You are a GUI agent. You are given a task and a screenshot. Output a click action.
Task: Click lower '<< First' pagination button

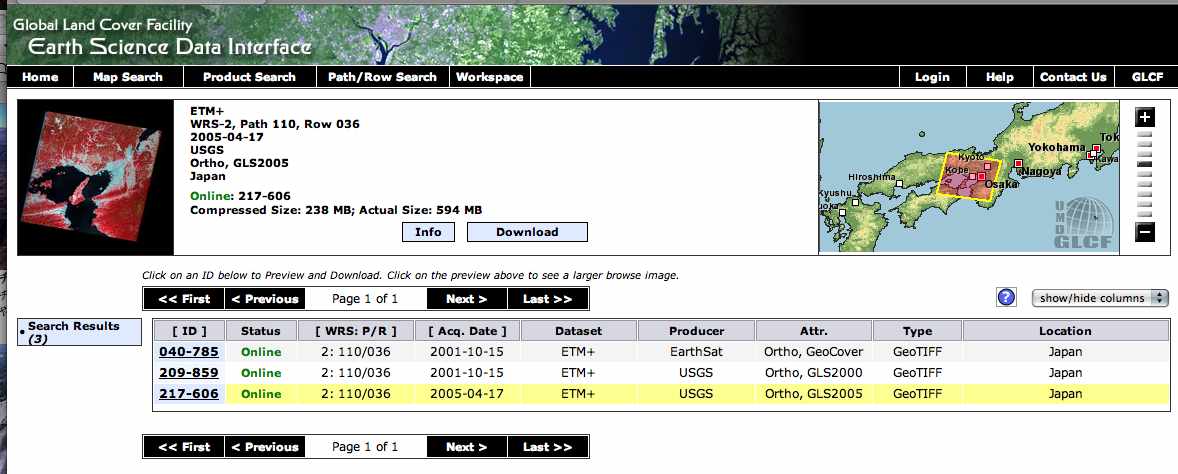click(x=184, y=447)
